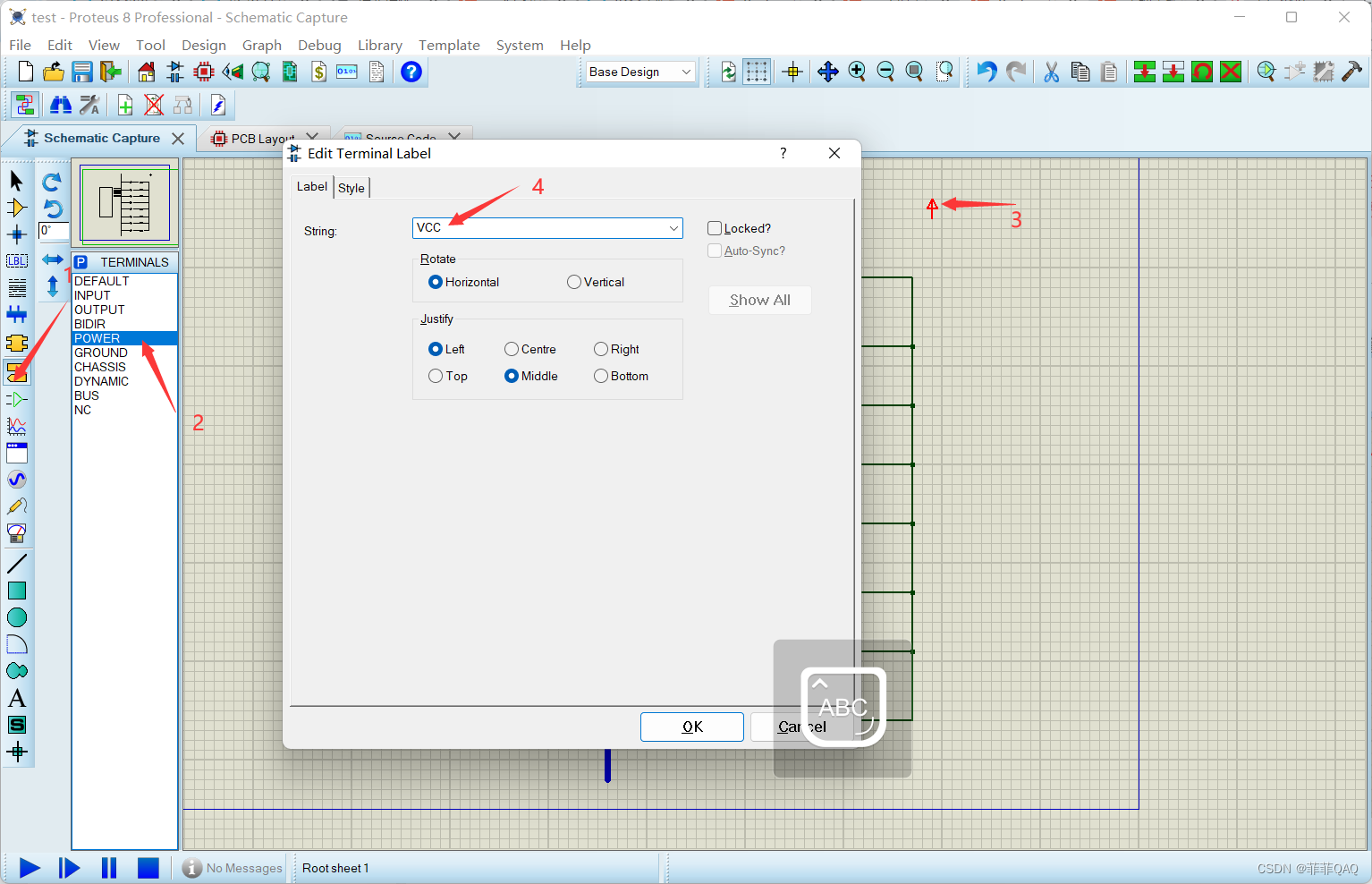Click the Zoom Out magnifier icon
Screen dimensions: 1372x884
click(x=885, y=72)
